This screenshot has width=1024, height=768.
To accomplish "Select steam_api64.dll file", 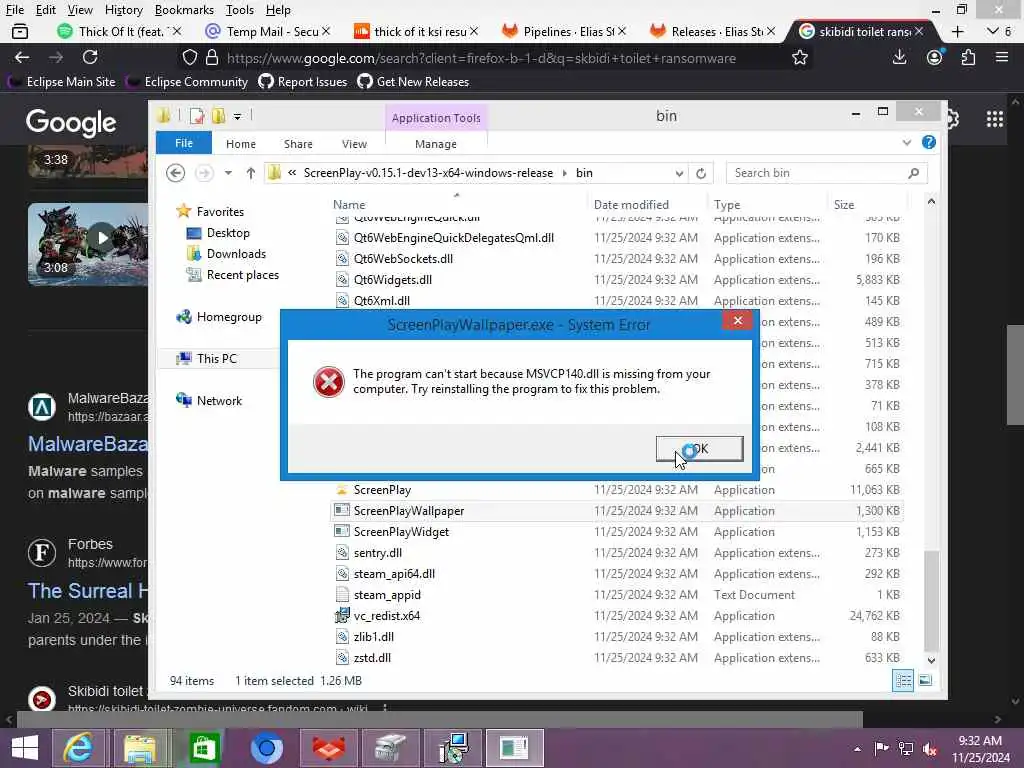I will (394, 574).
